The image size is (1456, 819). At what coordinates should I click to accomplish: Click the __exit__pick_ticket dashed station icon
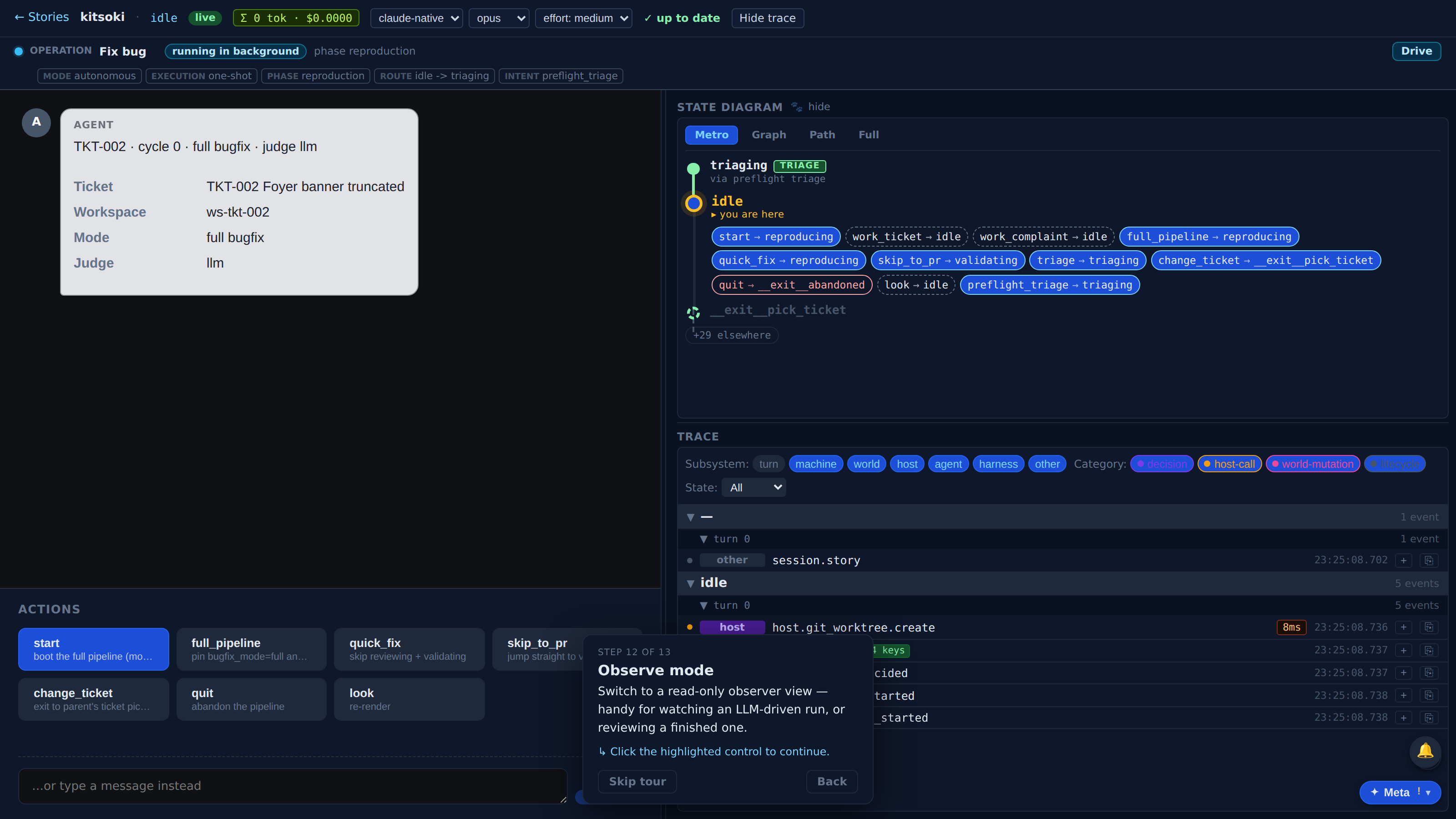click(x=693, y=313)
